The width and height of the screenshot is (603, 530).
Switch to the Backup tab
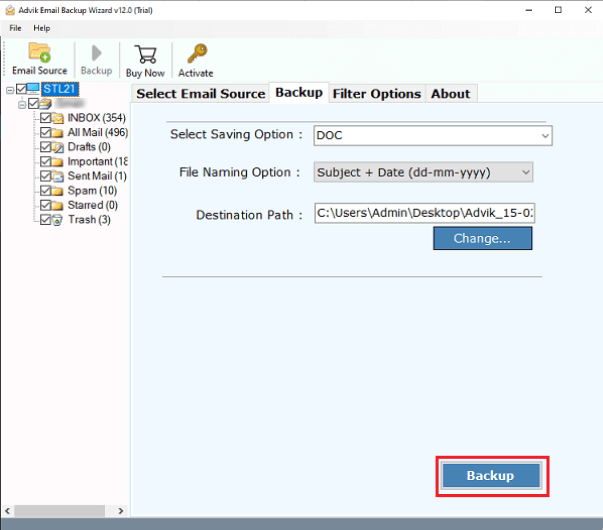coord(299,93)
